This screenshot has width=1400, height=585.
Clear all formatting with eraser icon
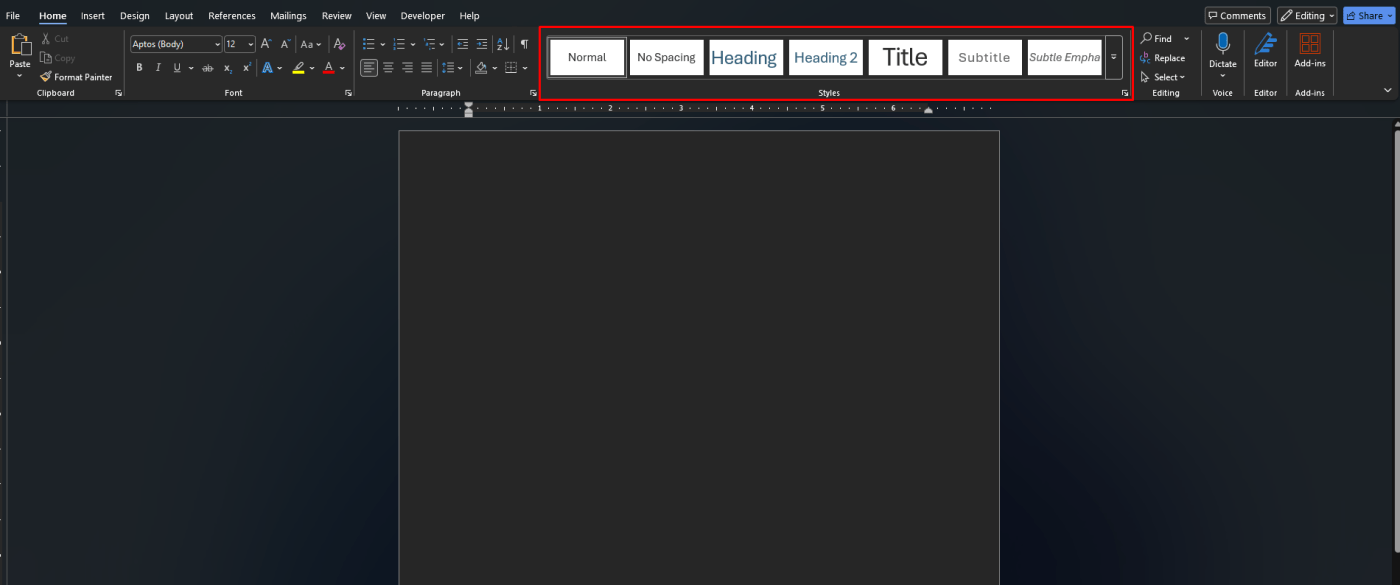[339, 44]
